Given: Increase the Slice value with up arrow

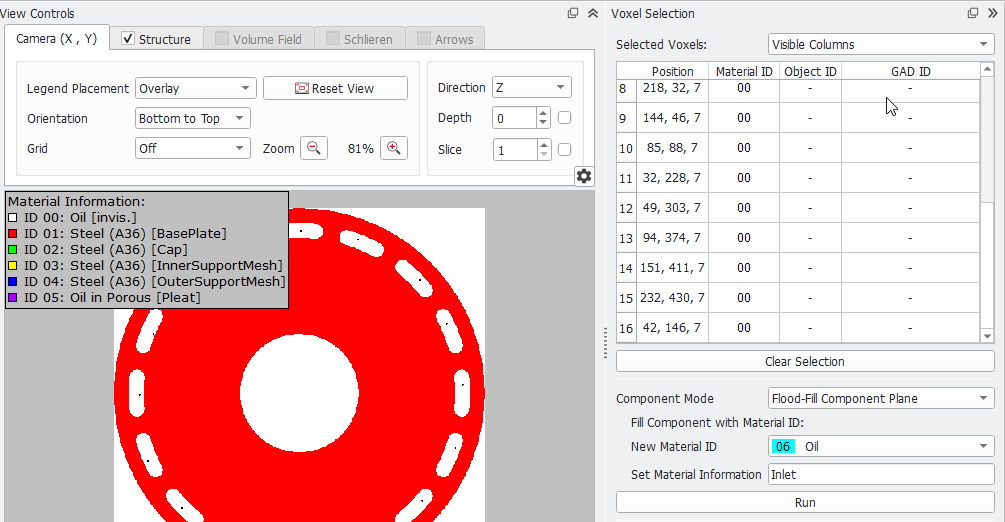Looking at the screenshot, I should pyautogui.click(x=544, y=144).
